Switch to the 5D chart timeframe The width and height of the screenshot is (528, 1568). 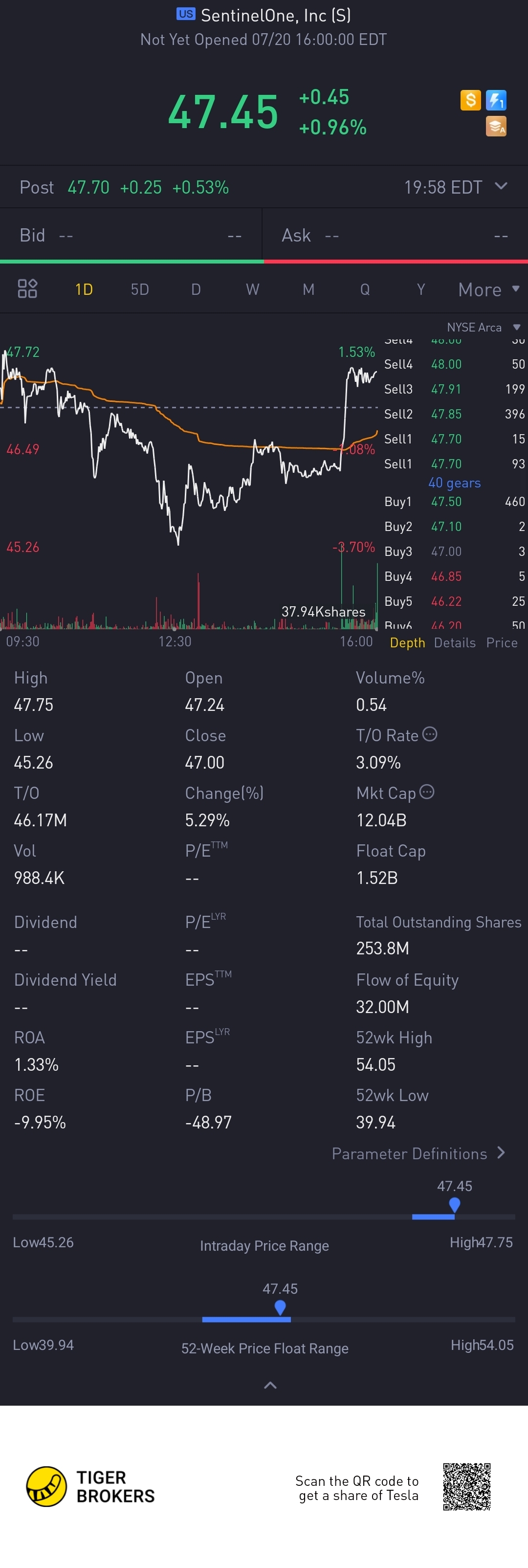coord(140,289)
